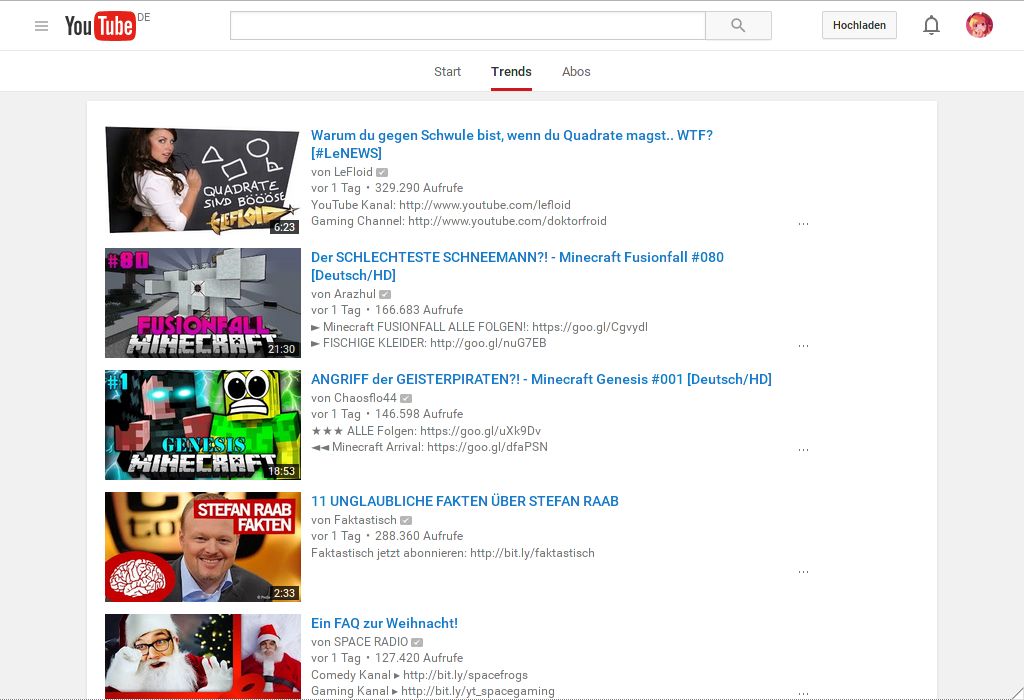Click 'Comedy Kanal' description line
Screen dimensions: 1024x700
click(419, 675)
